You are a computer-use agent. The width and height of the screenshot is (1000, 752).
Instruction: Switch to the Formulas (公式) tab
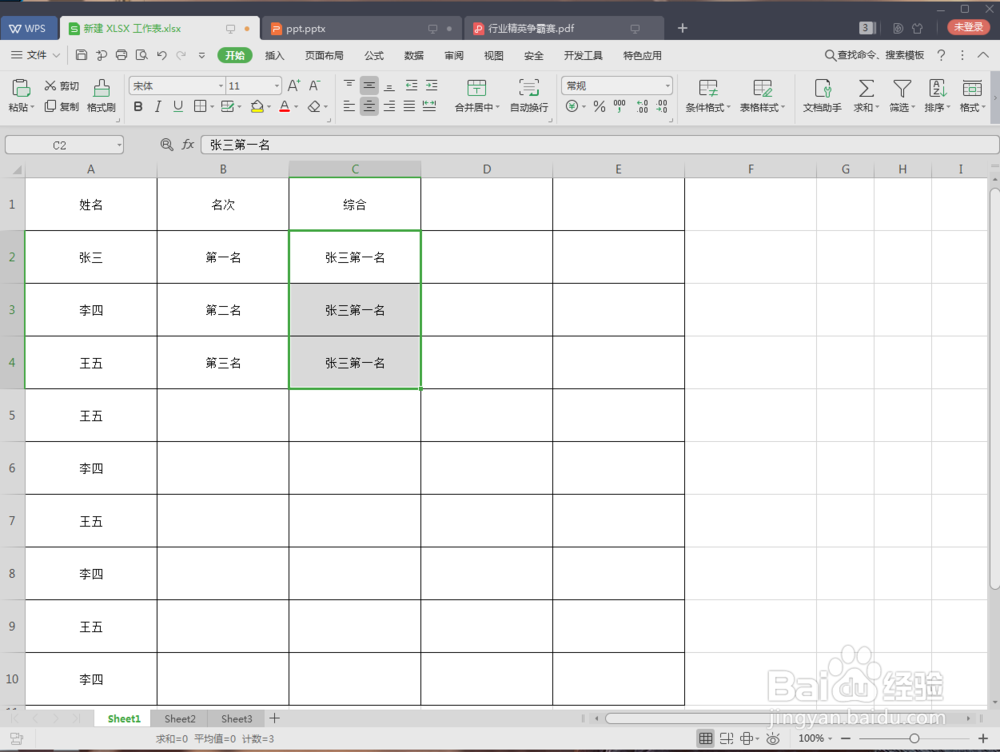(x=374, y=55)
